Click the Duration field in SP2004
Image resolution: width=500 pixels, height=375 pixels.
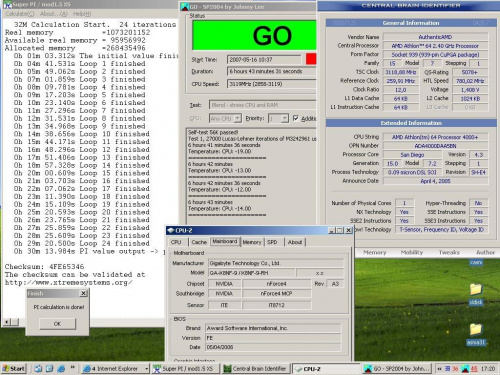coord(271,71)
